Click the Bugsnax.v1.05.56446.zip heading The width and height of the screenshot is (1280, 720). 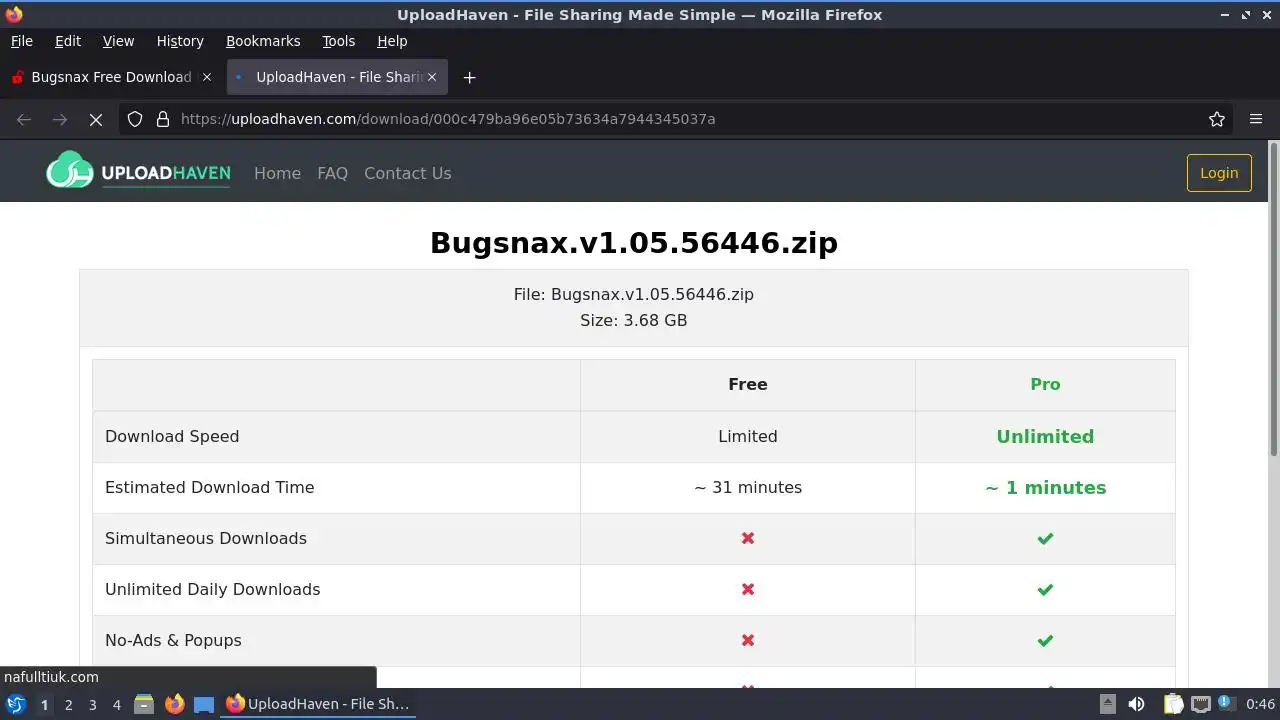(x=634, y=243)
